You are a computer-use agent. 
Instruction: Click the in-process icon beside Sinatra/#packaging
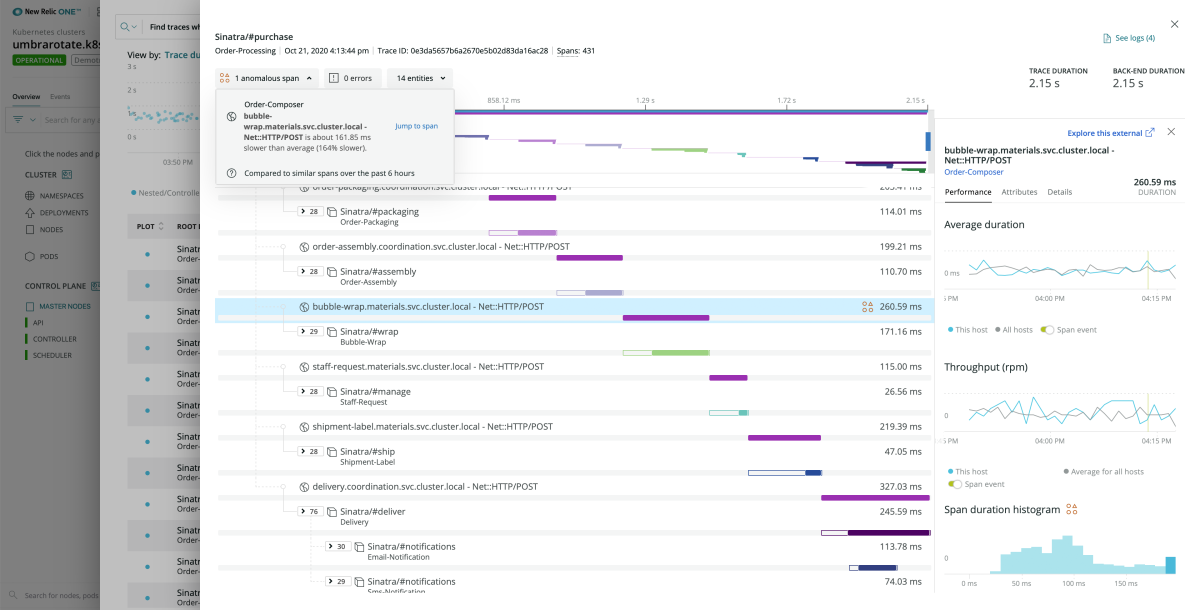pyautogui.click(x=332, y=211)
